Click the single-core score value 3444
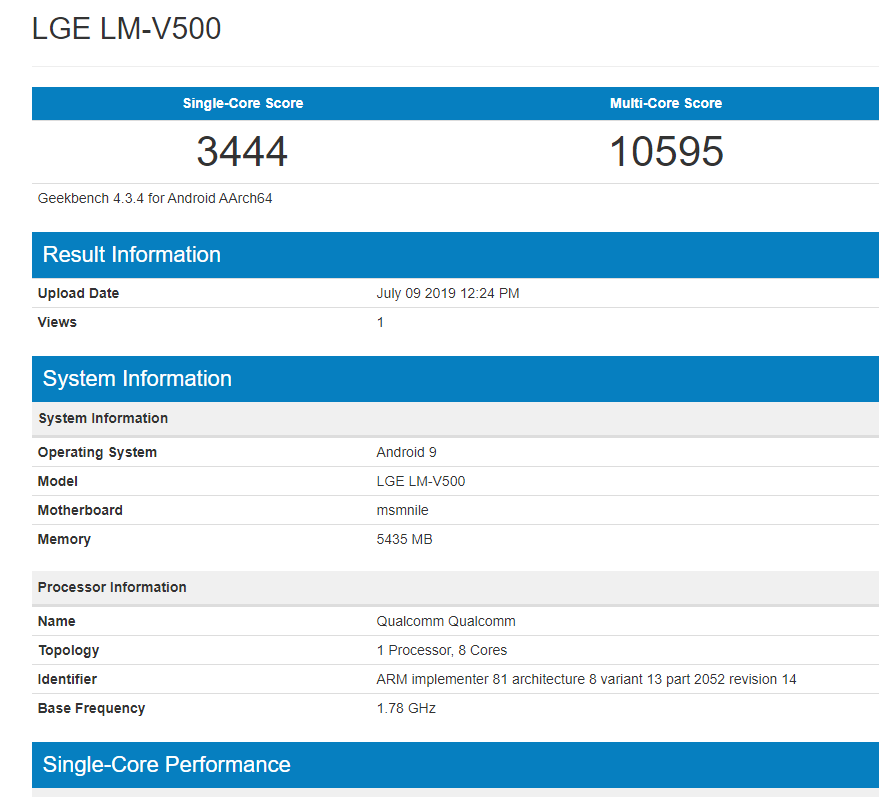 coord(242,152)
